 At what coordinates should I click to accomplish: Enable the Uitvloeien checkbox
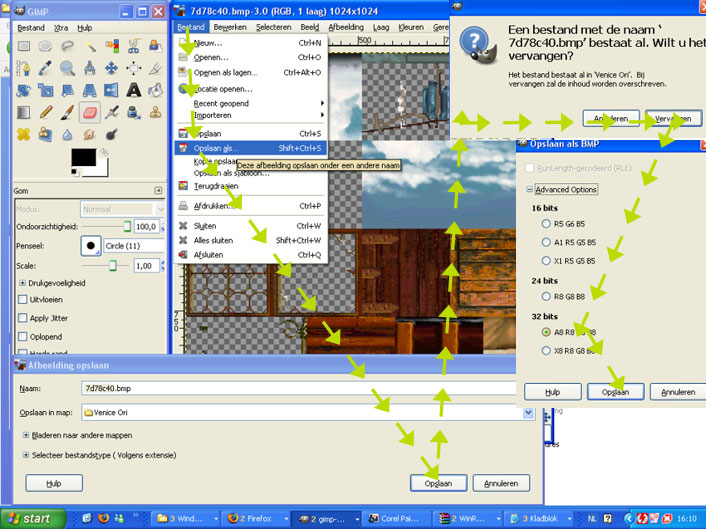point(22,299)
